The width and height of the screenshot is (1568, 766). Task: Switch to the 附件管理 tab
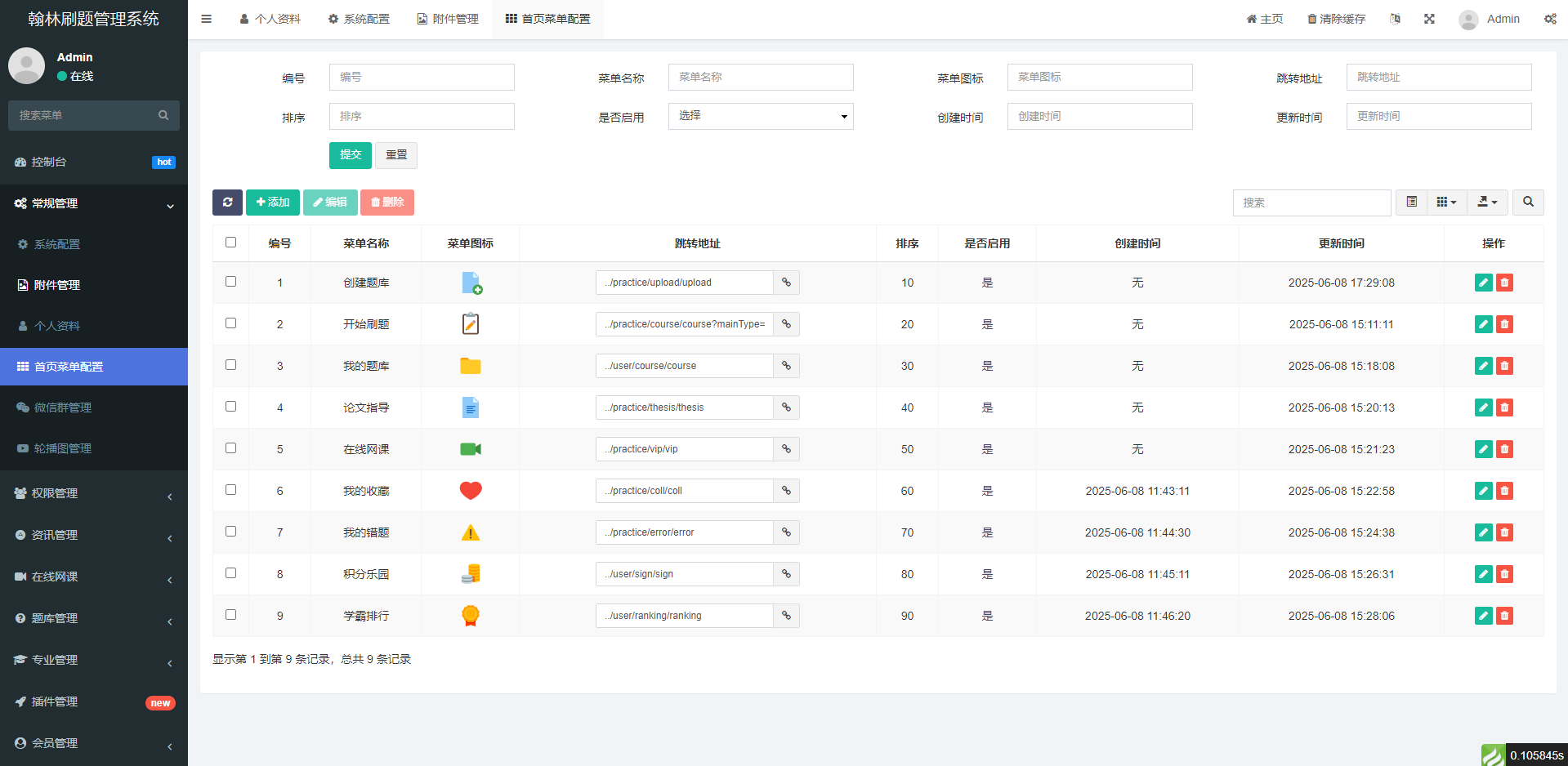448,19
